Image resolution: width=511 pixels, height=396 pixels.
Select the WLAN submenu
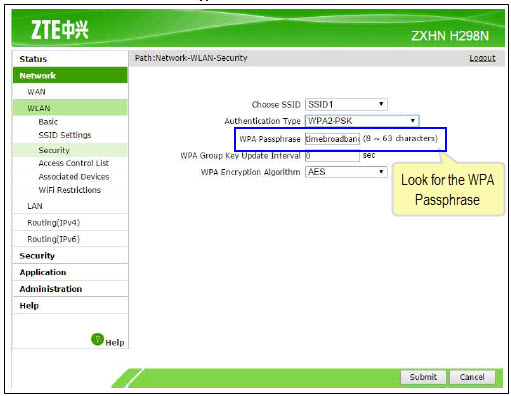tap(70, 108)
